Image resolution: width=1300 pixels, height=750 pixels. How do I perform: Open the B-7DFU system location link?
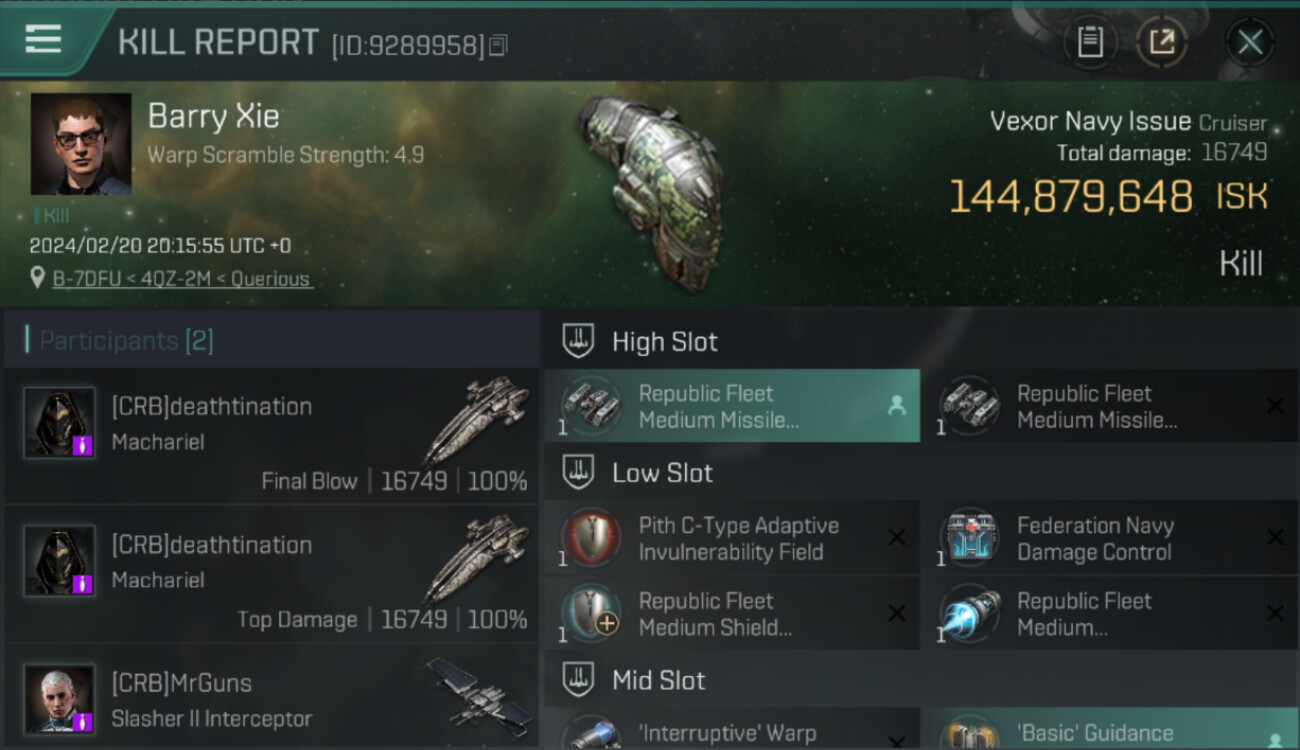coord(181,279)
